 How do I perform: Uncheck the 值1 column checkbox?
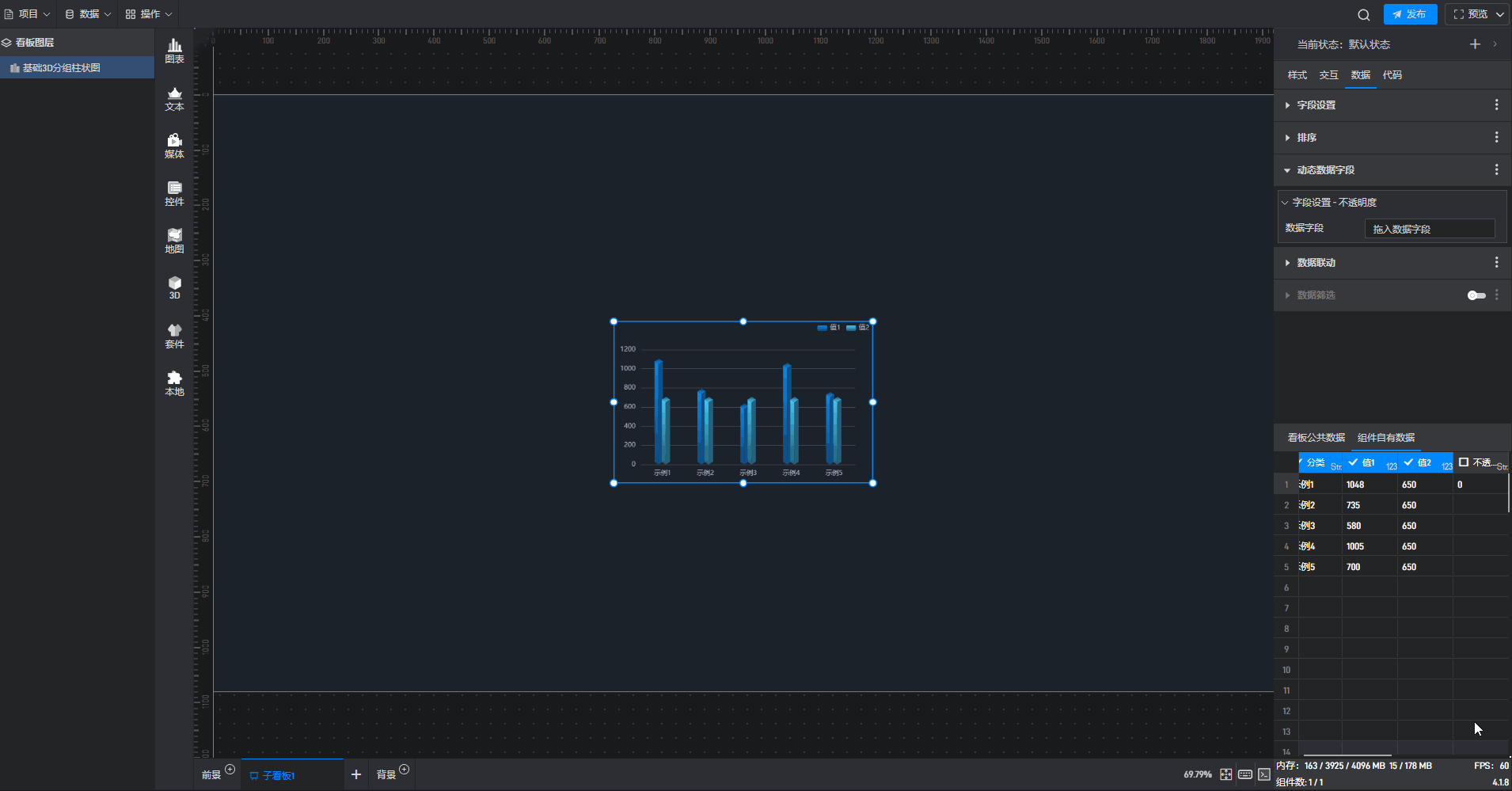[x=1354, y=462]
